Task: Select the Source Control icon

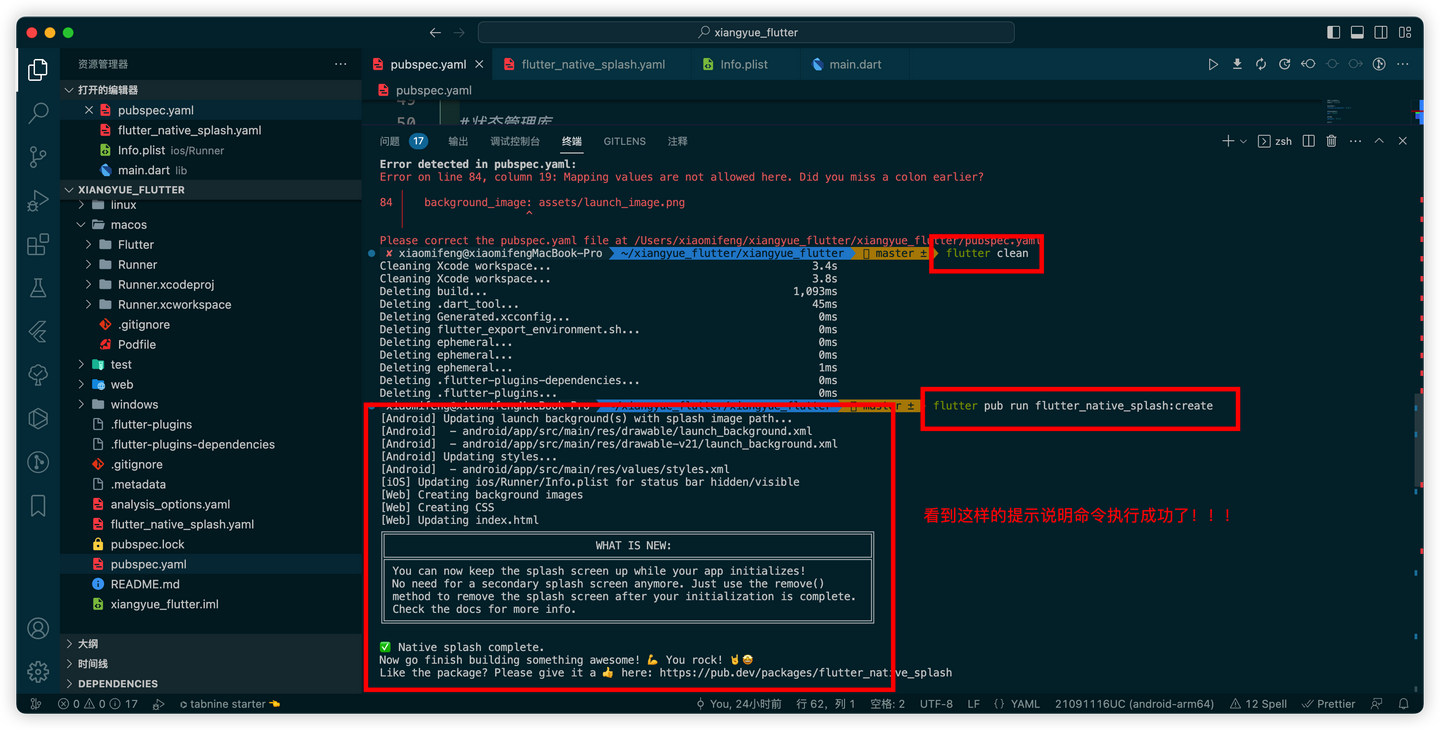Action: pyautogui.click(x=37, y=157)
